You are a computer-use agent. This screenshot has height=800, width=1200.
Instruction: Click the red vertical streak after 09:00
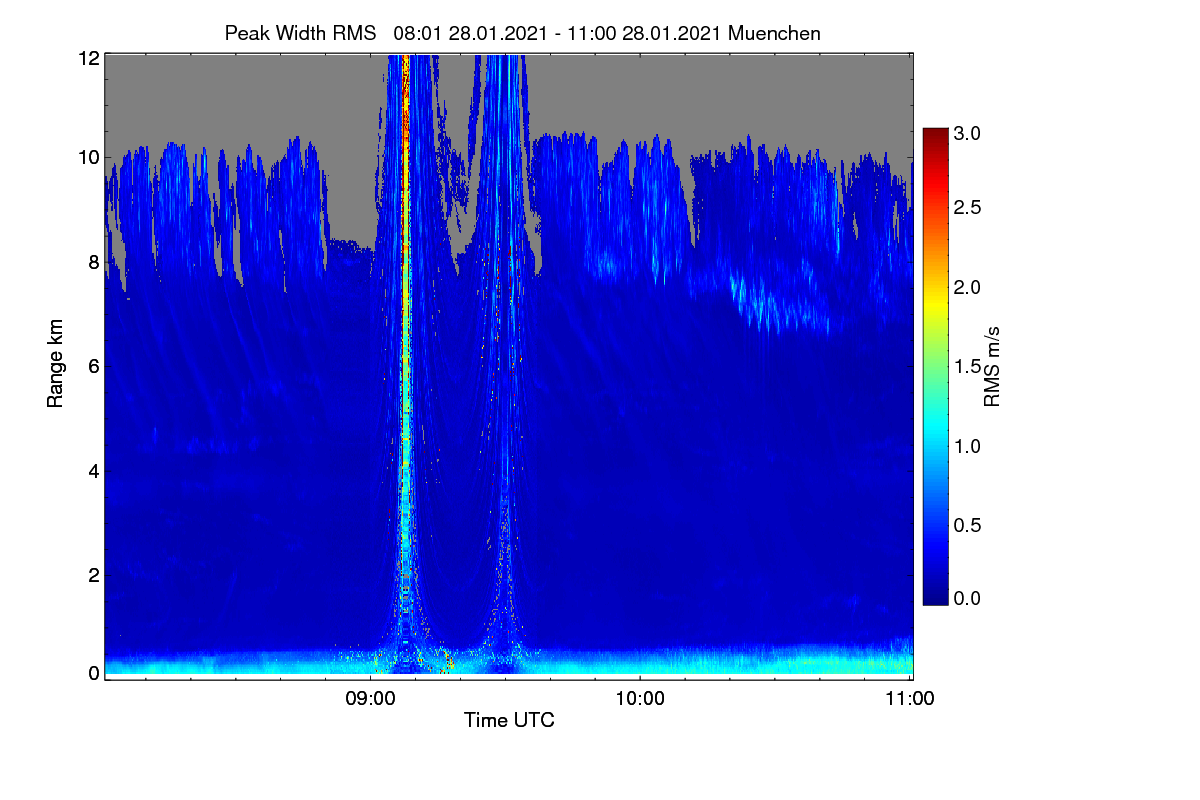(x=405, y=250)
